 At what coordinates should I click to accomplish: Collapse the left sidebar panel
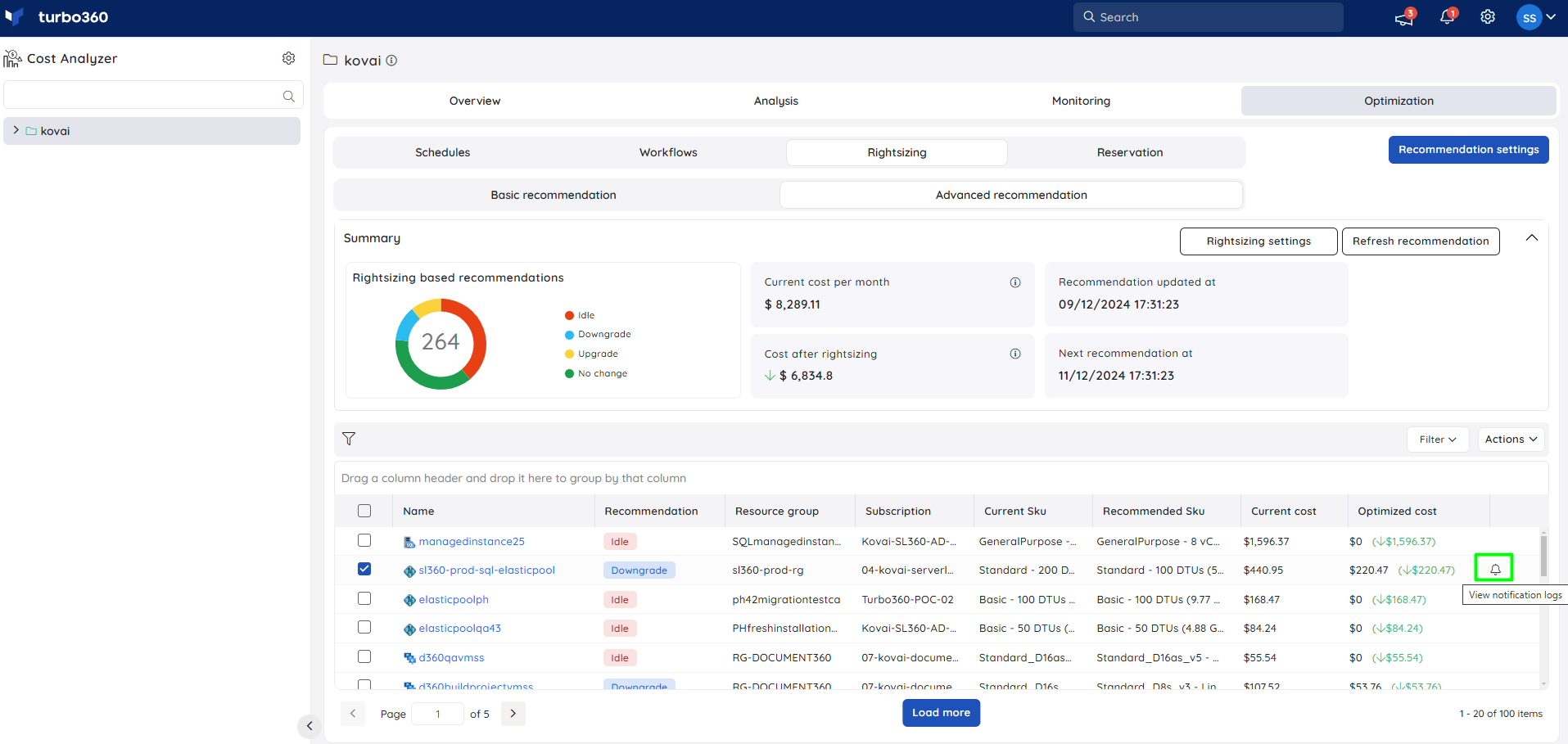(310, 725)
